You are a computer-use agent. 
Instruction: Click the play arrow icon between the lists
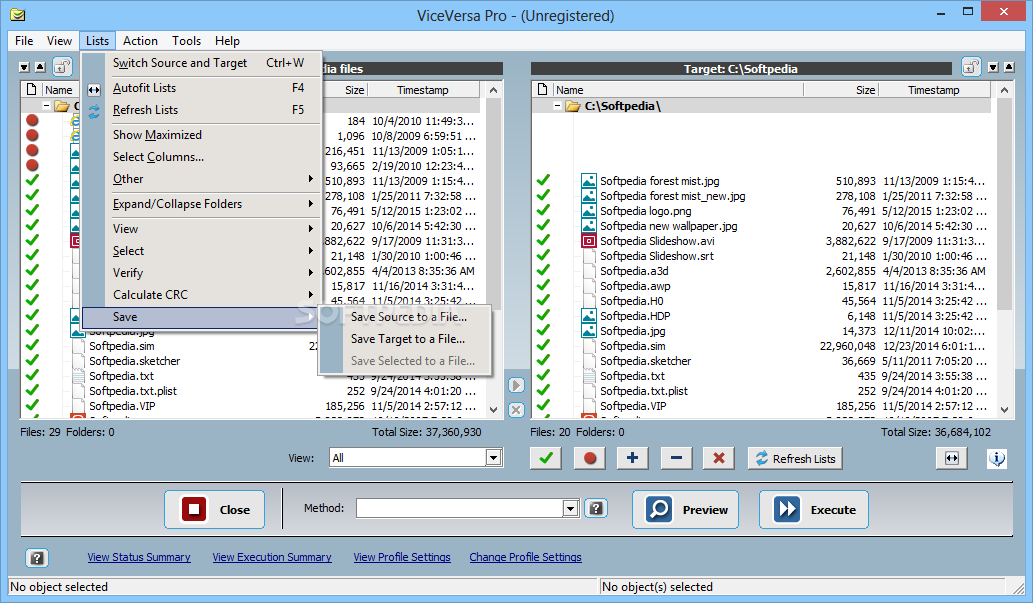pyautogui.click(x=516, y=385)
